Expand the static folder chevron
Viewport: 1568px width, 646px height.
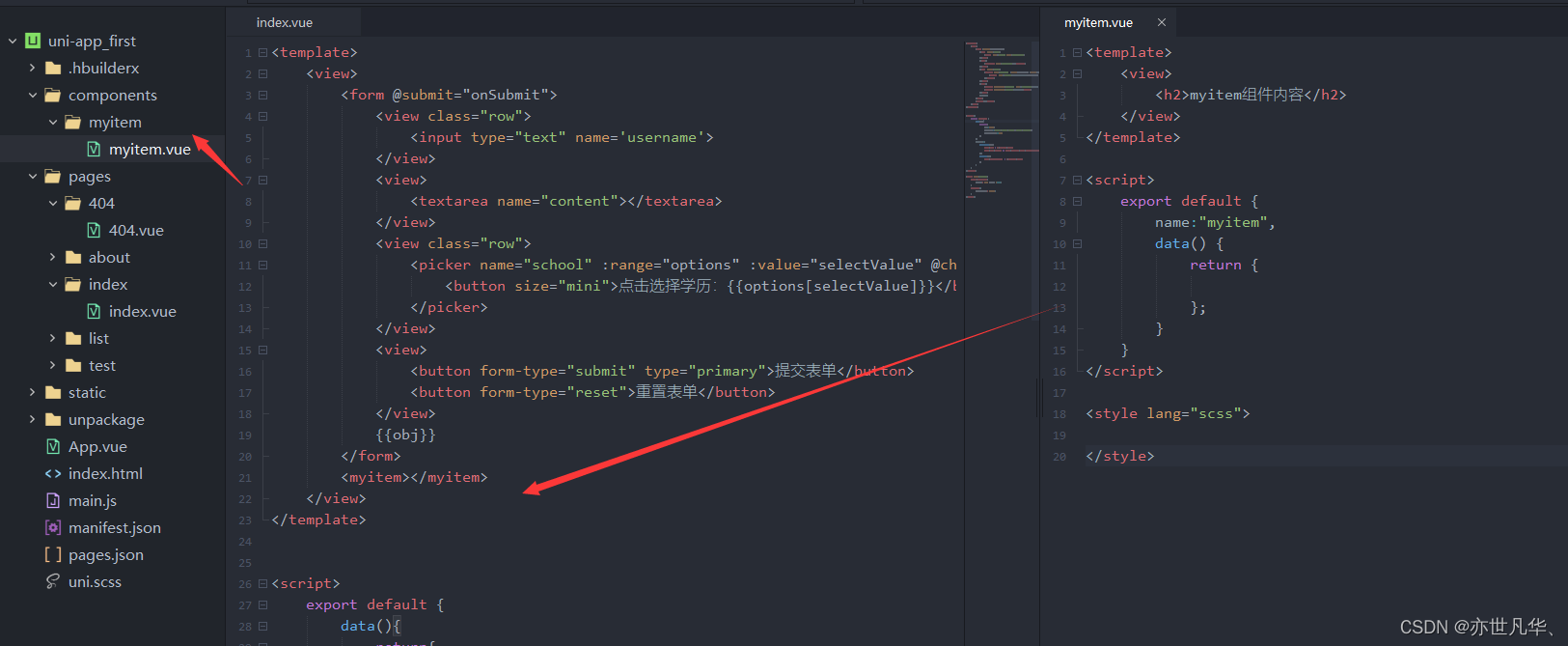33,393
